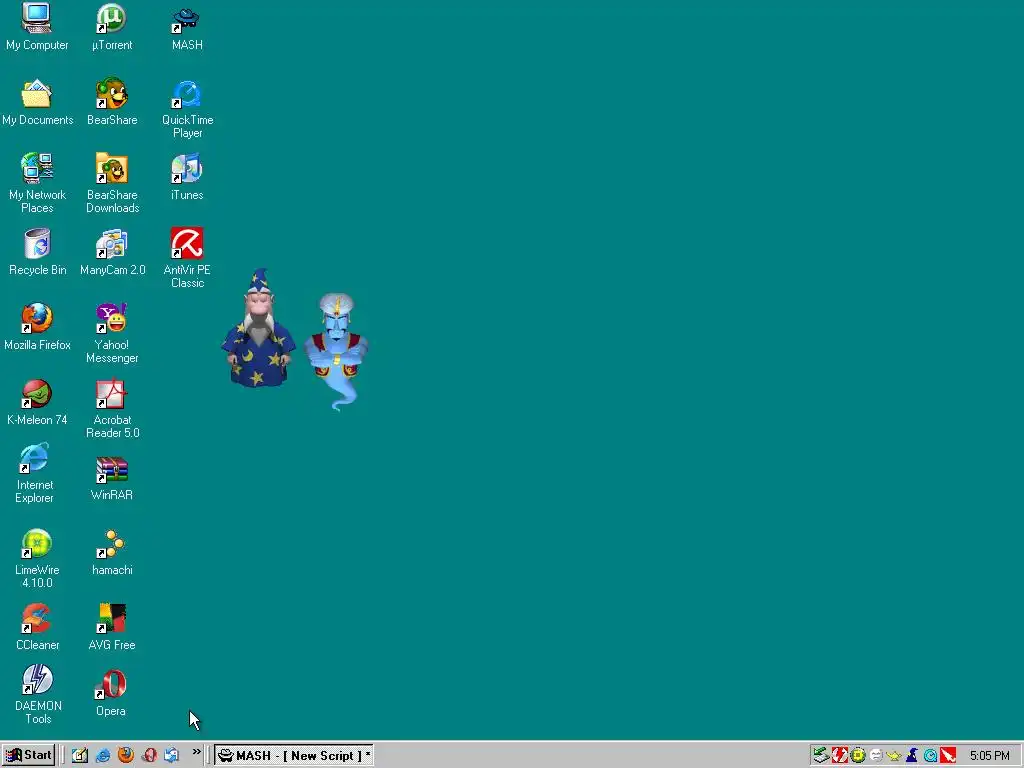
Task: Select the Yahoo! Messenger desktop shortcut
Action: click(112, 334)
